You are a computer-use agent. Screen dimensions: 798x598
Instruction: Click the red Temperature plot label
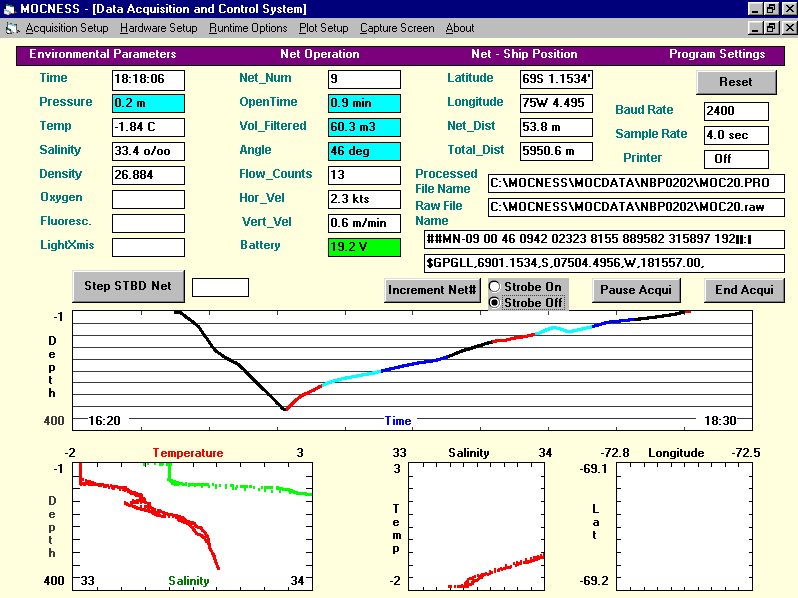188,453
